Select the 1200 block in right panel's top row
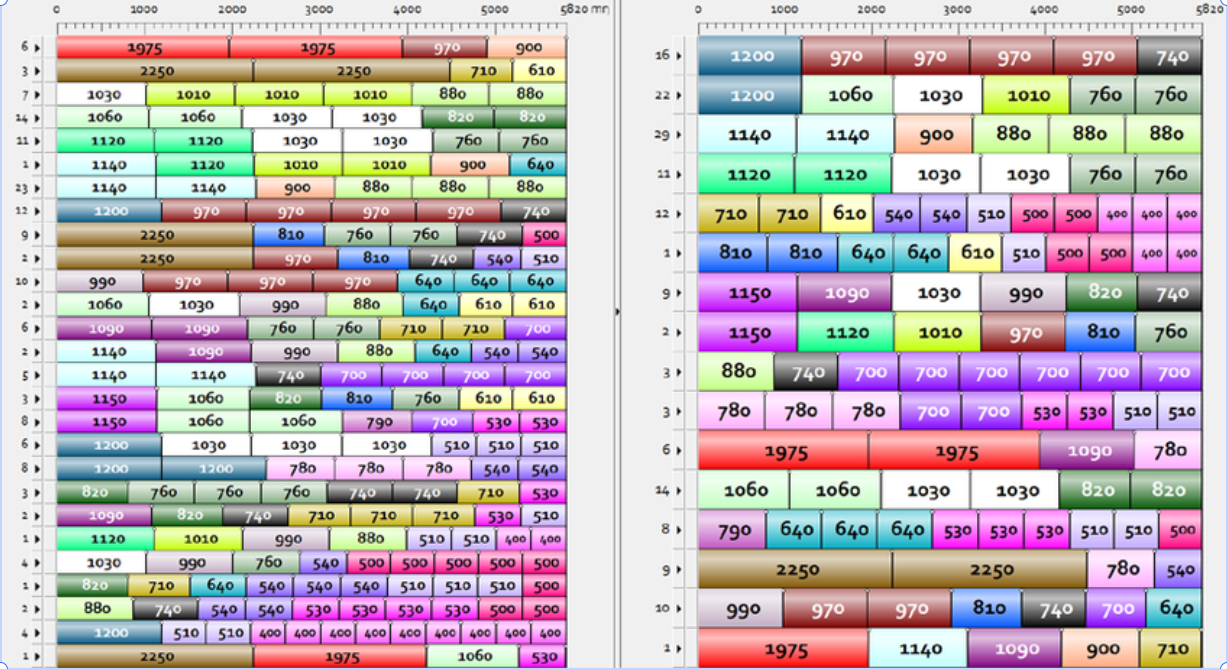The width and height of the screenshot is (1227, 669). tap(750, 56)
